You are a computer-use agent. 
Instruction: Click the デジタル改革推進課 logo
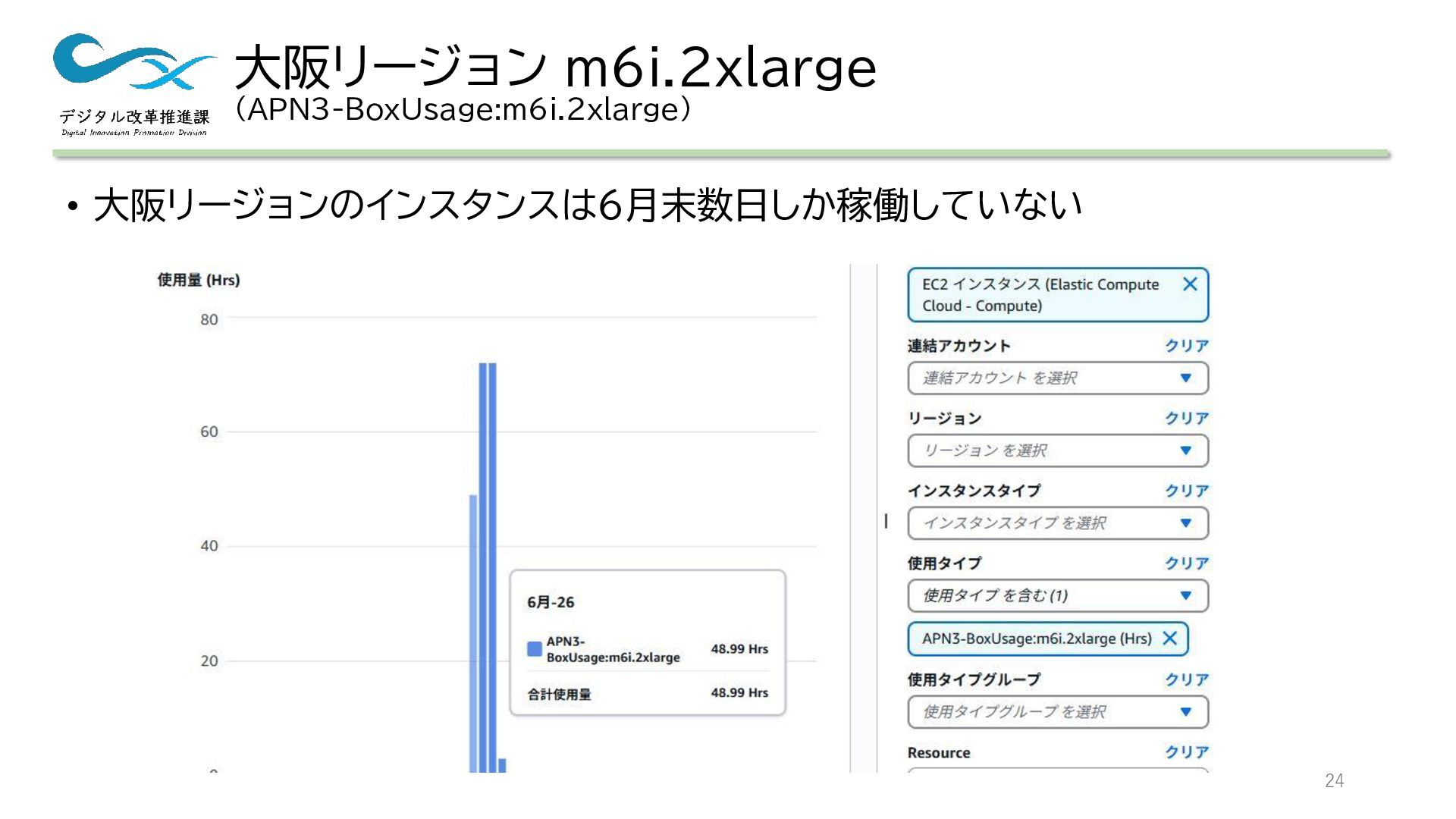pos(134,85)
